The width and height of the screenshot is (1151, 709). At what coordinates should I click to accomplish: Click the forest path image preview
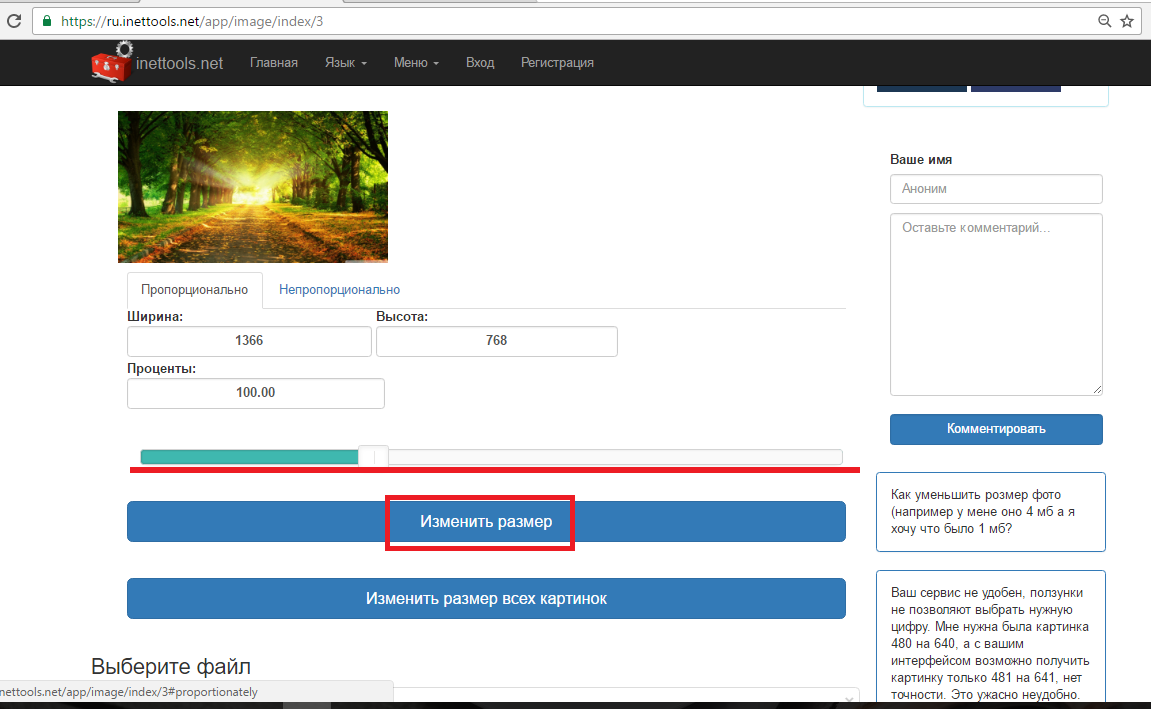click(252, 186)
